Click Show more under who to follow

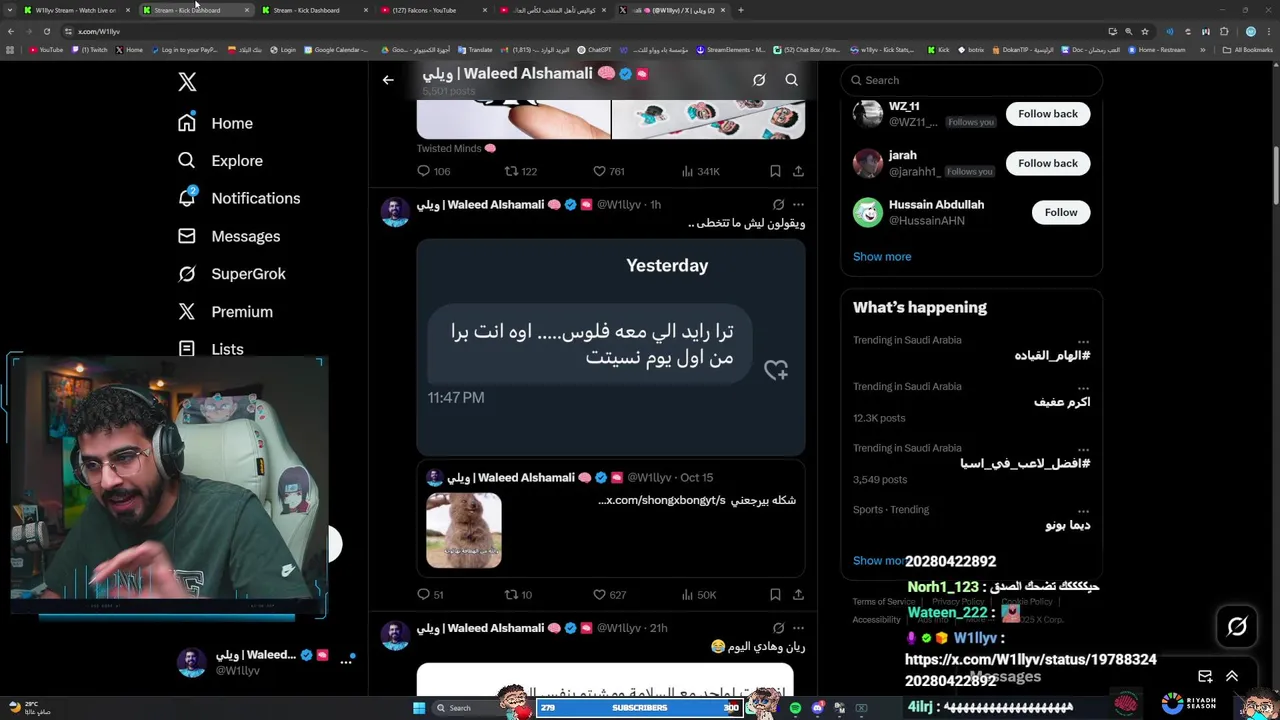point(882,257)
